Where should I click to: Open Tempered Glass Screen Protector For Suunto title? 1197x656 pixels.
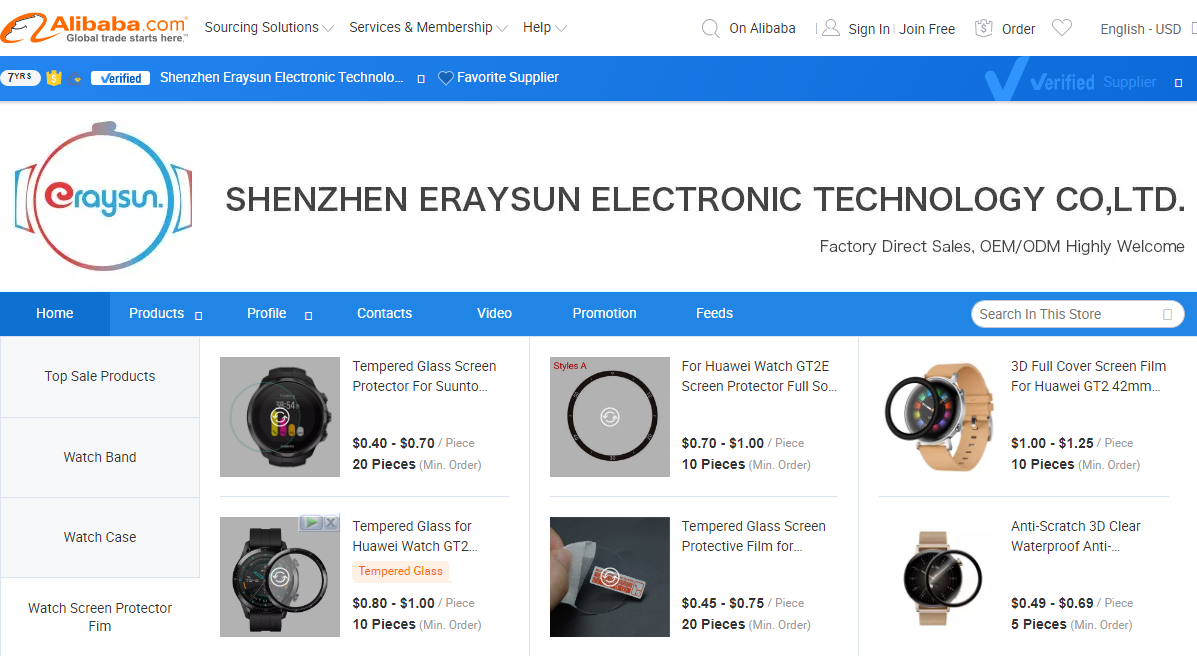point(424,376)
